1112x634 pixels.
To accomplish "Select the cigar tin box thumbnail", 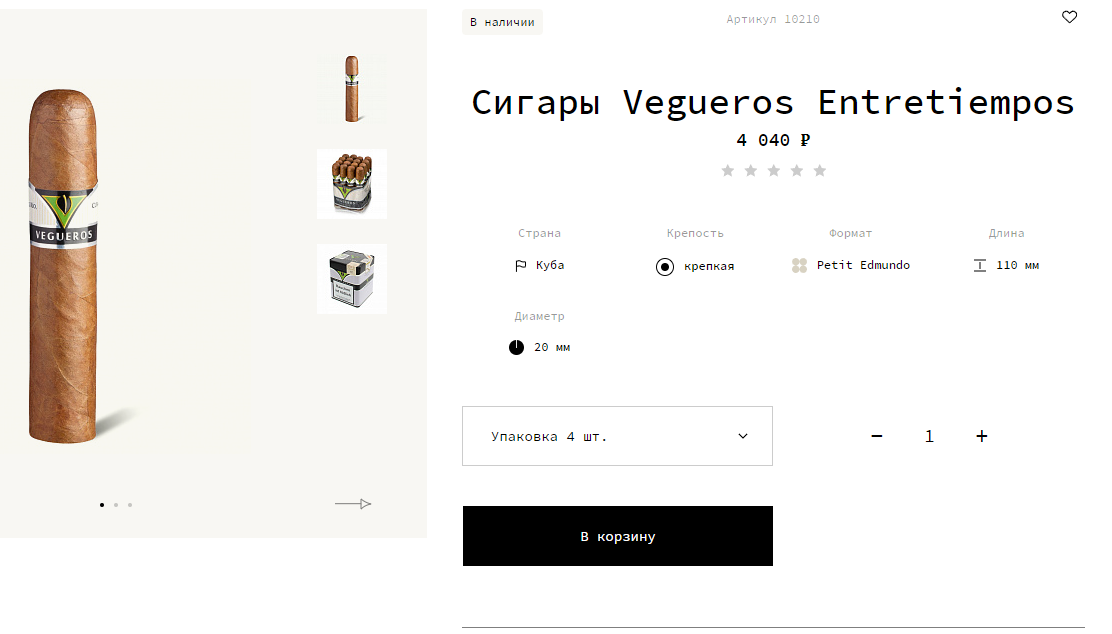I will pyautogui.click(x=352, y=279).
